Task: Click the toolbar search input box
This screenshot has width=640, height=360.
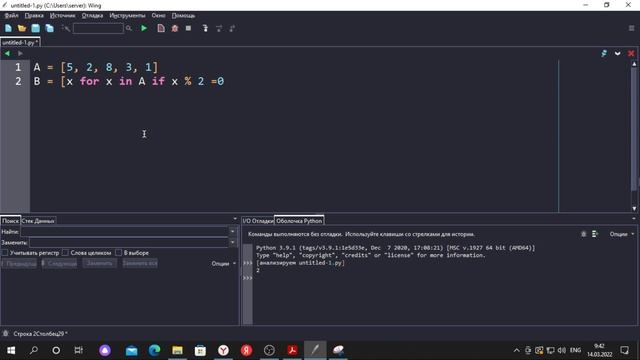Action: (x=98, y=28)
